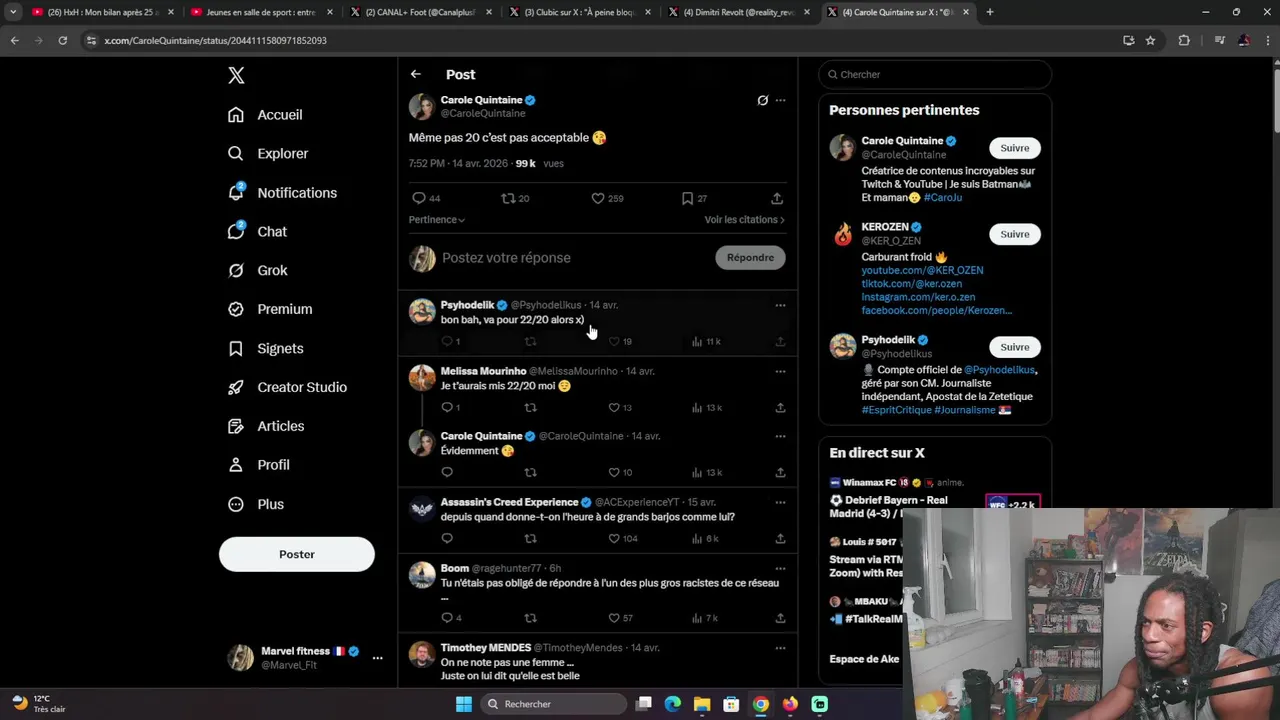Follow KEROZEN with Suivre button
The image size is (1280, 720).
tap(1015, 234)
